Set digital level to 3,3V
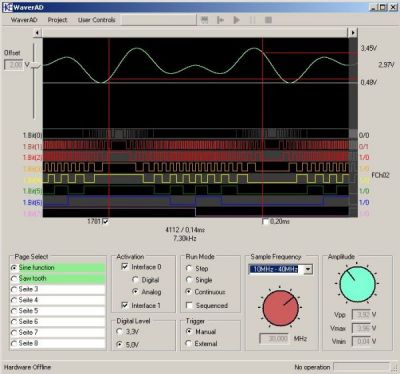 tap(120, 332)
